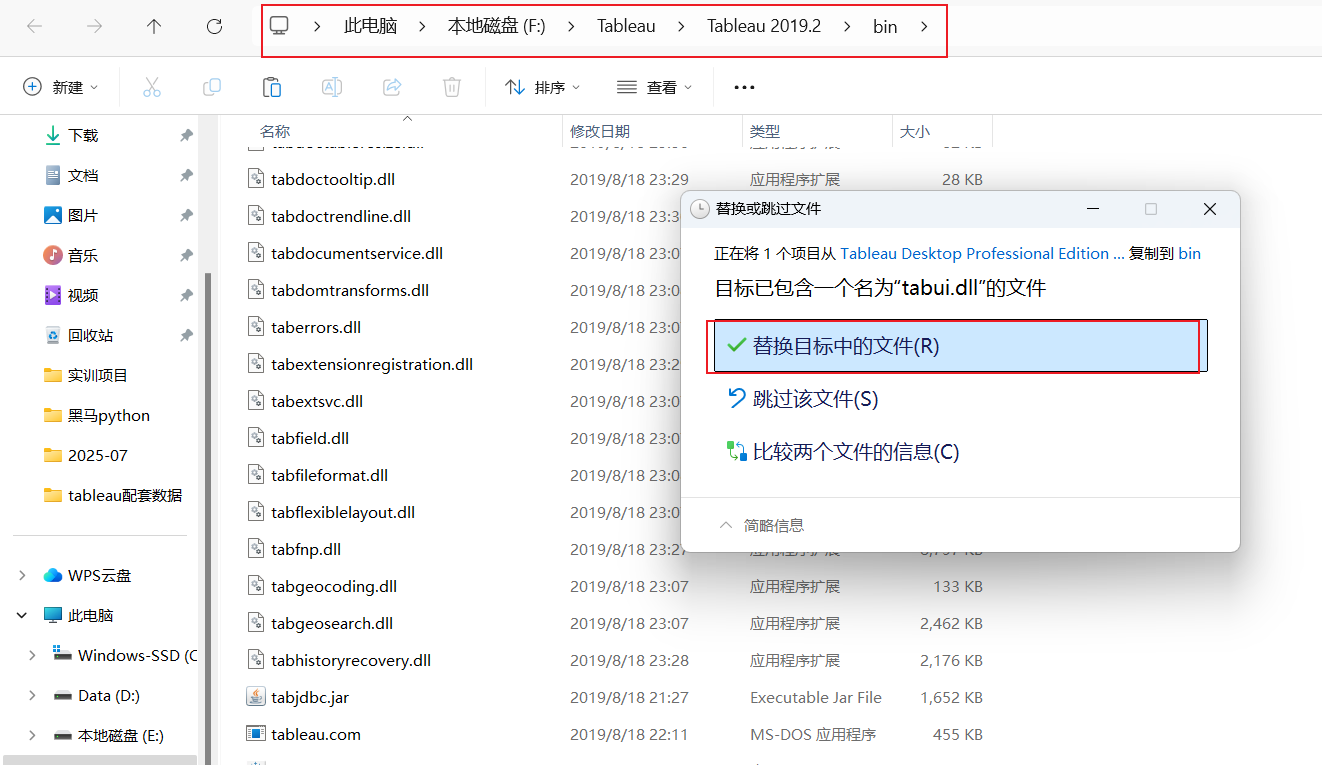Select file tabgeocoding.dll
This screenshot has width=1322, height=765.
(334, 586)
